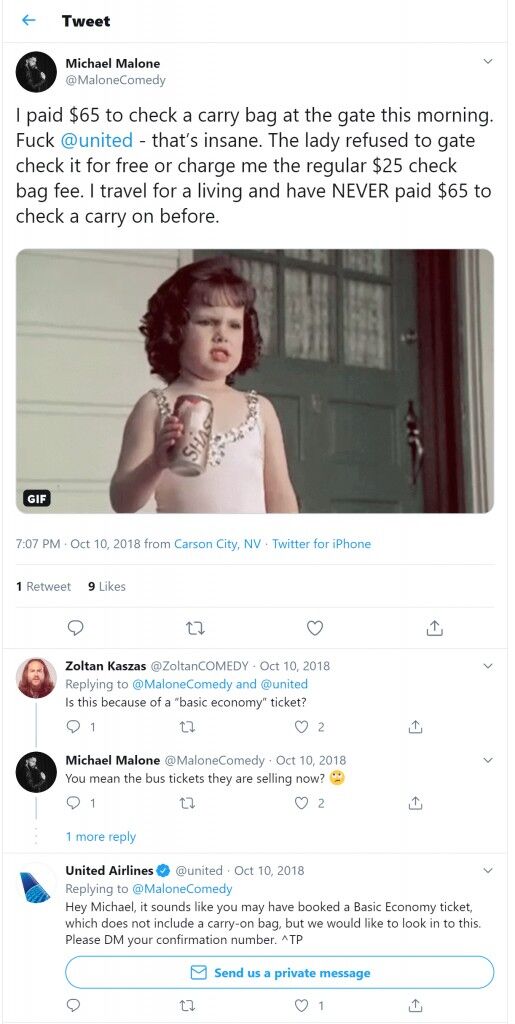The height and width of the screenshot is (1024, 515).
Task: Open chevron menu on Zoltan Kaszas's reply
Action: tap(488, 666)
